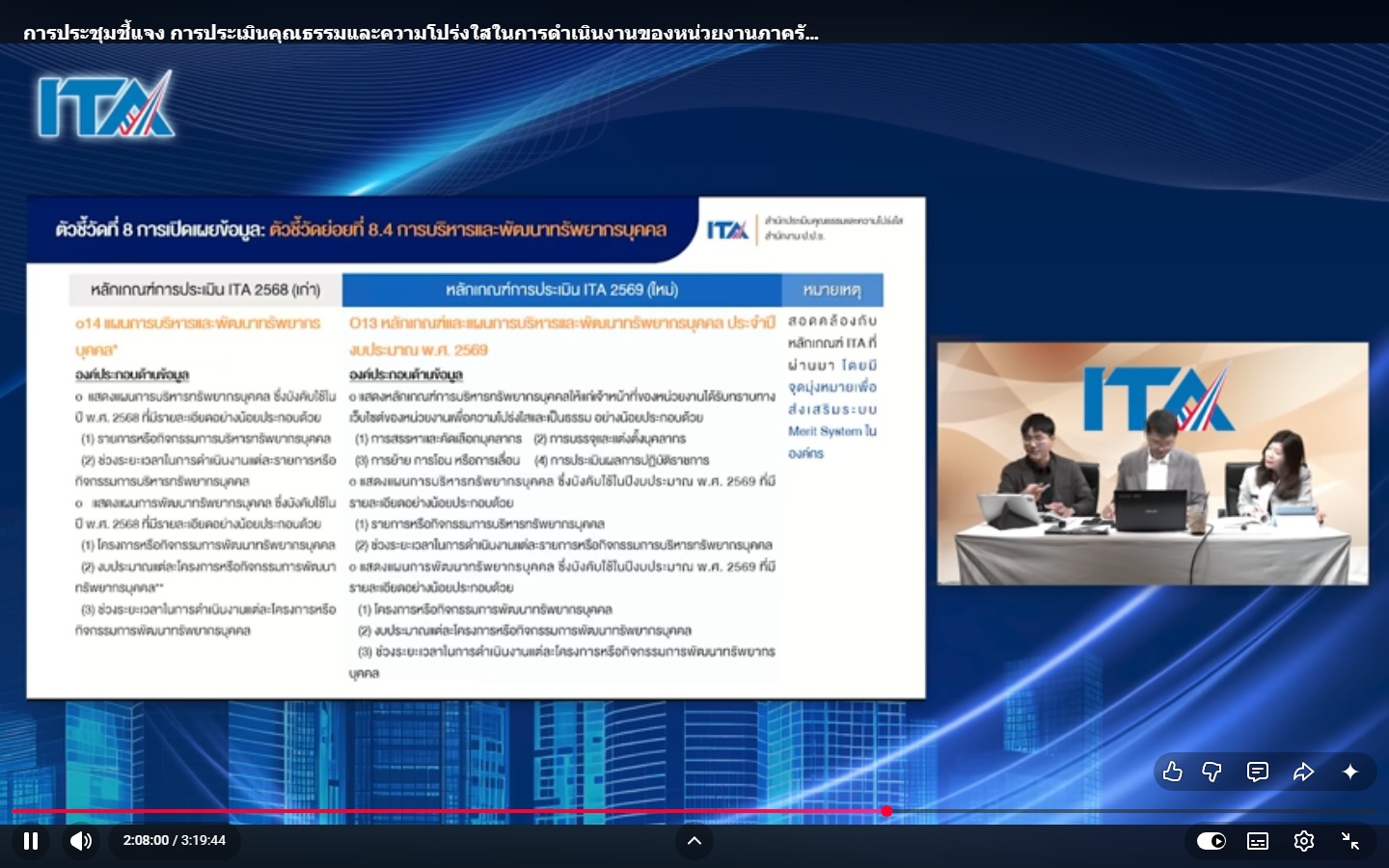
Task: Share the video using the arrow icon
Action: (1303, 772)
